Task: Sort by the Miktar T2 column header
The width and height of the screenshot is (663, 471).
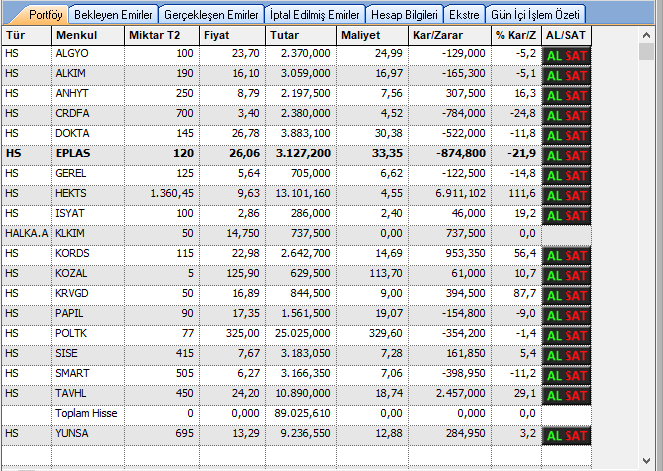Action: click(x=162, y=36)
